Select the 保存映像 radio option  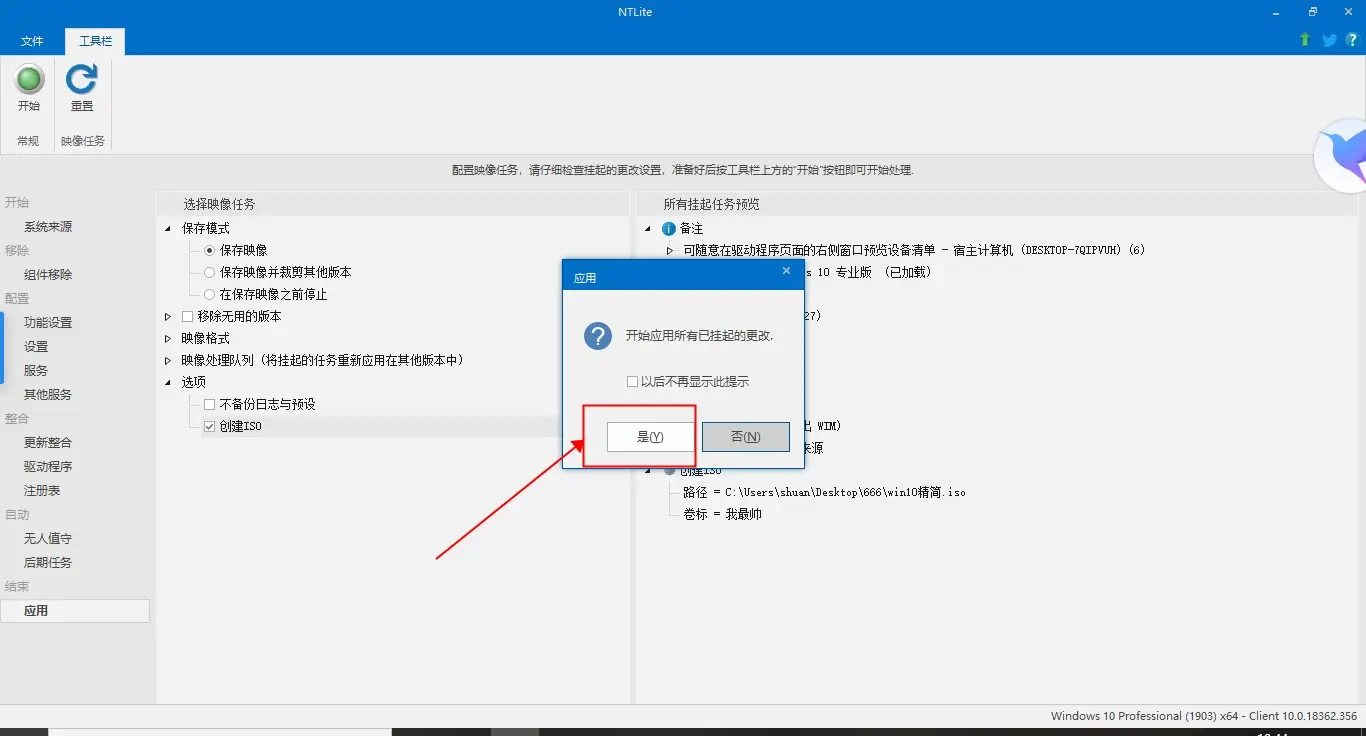coord(209,250)
